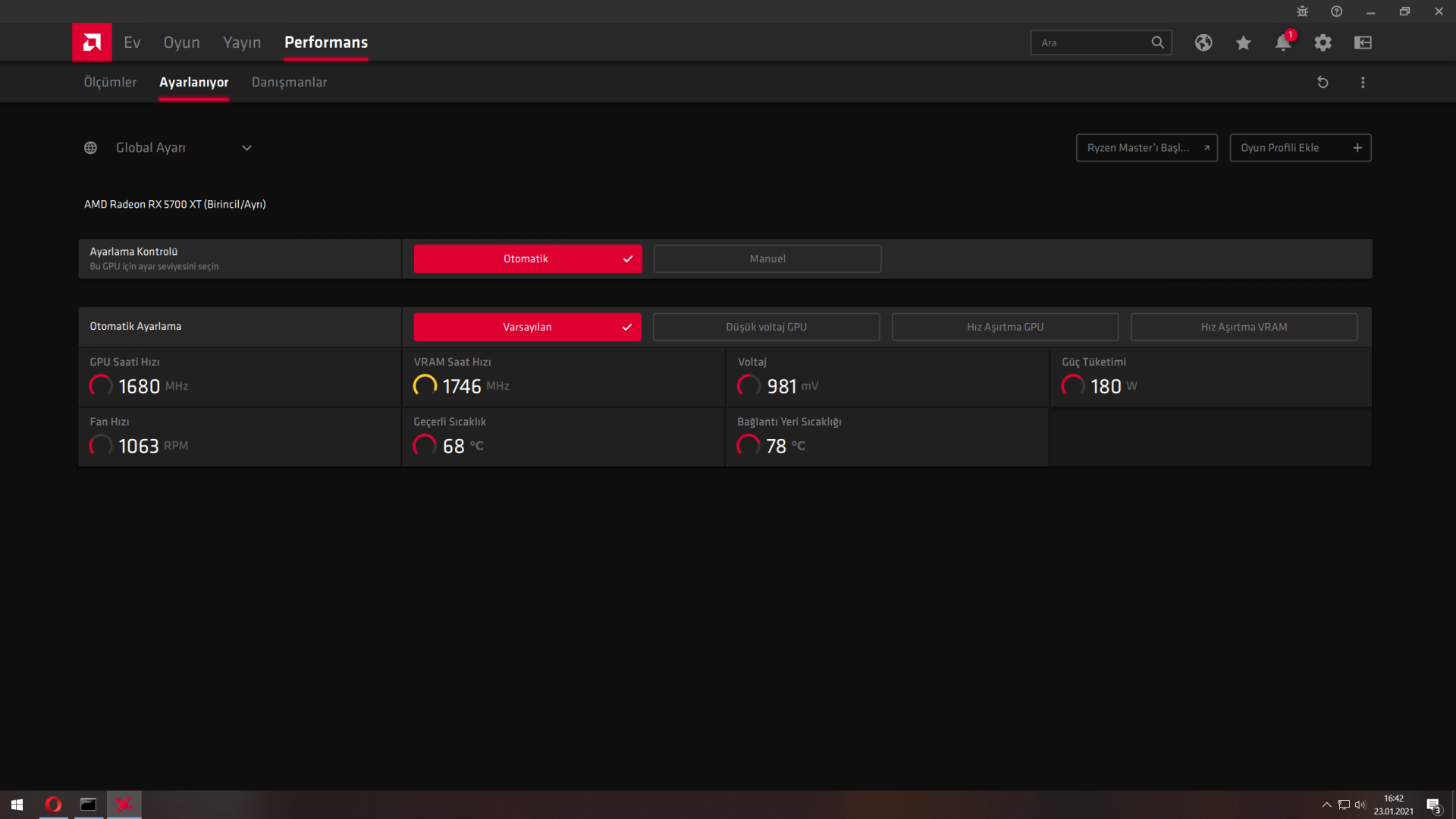Open the notifications bell
The height and width of the screenshot is (819, 1456).
point(1282,42)
